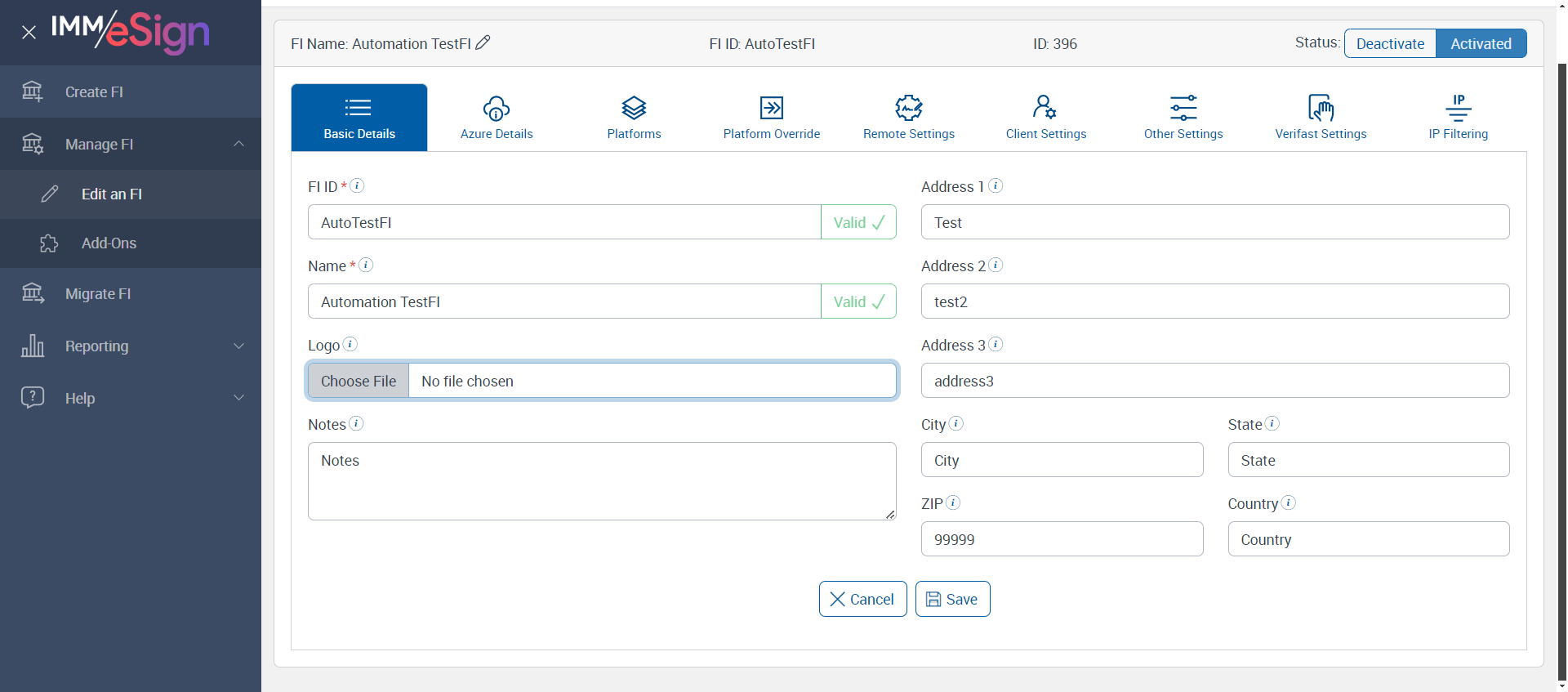Viewport: 1568px width, 692px height.
Task: Click the Logo info icon
Action: coord(350,344)
